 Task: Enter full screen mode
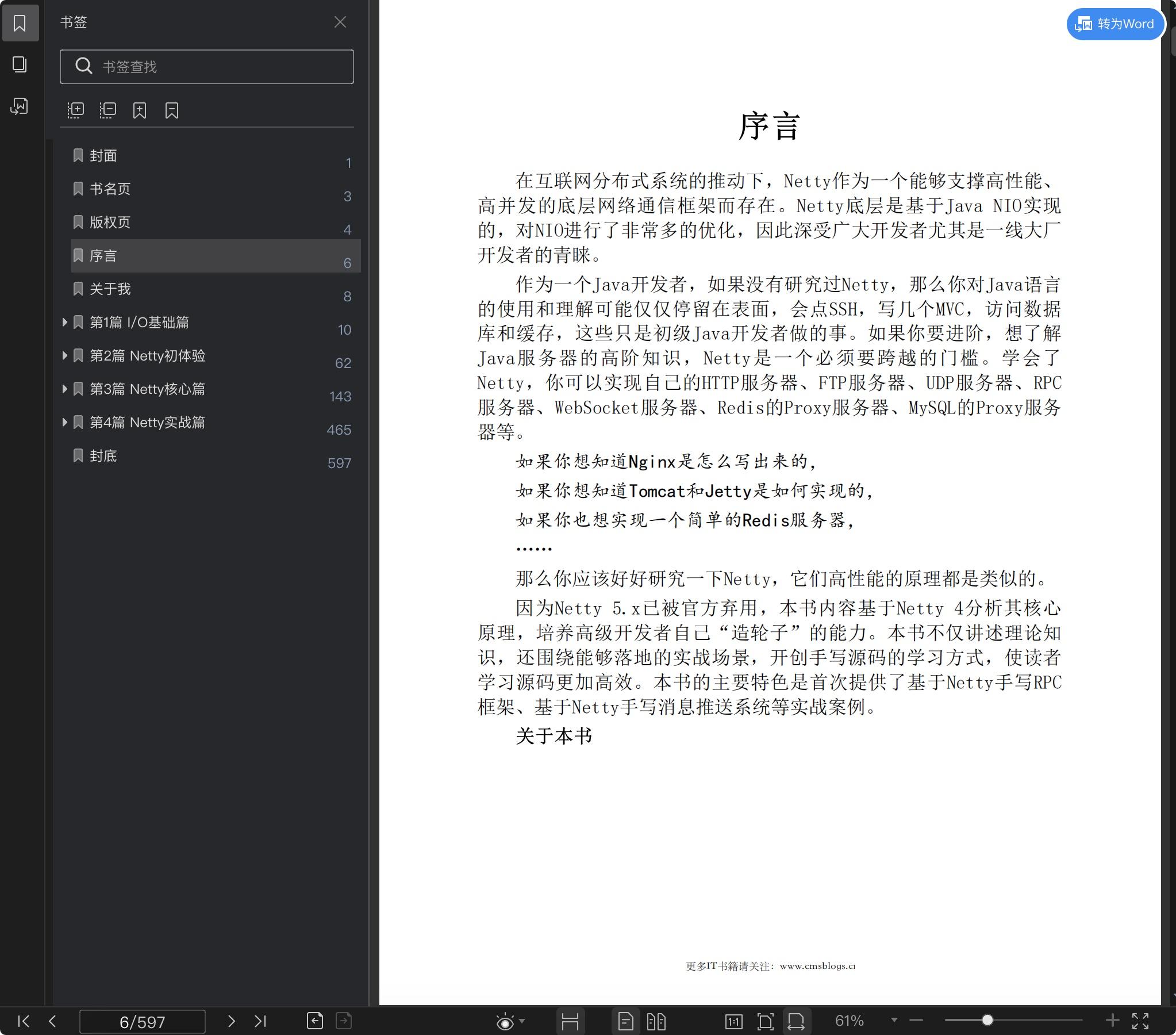tap(1140, 1021)
